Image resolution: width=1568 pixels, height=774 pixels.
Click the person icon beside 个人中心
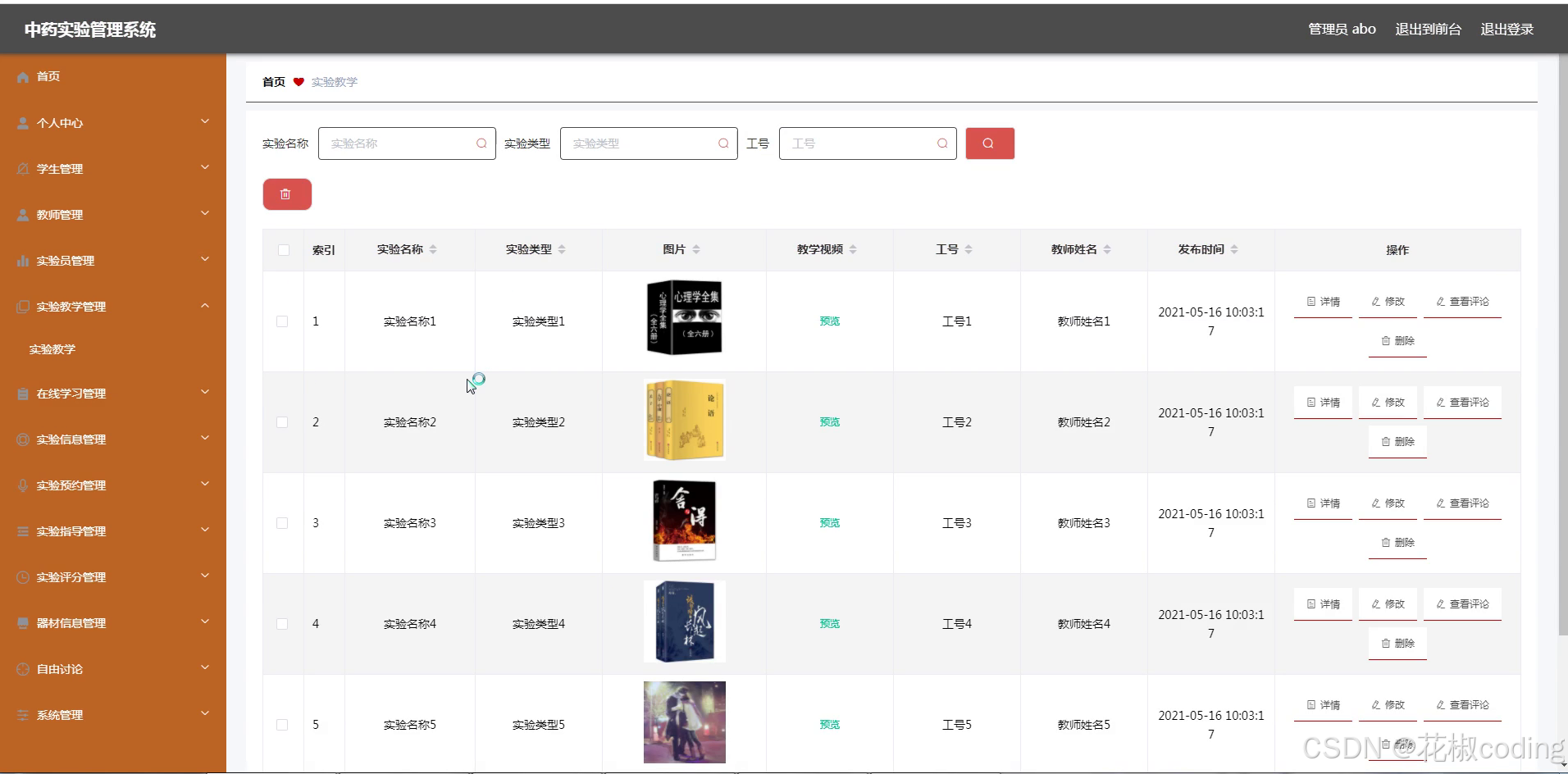coord(23,123)
